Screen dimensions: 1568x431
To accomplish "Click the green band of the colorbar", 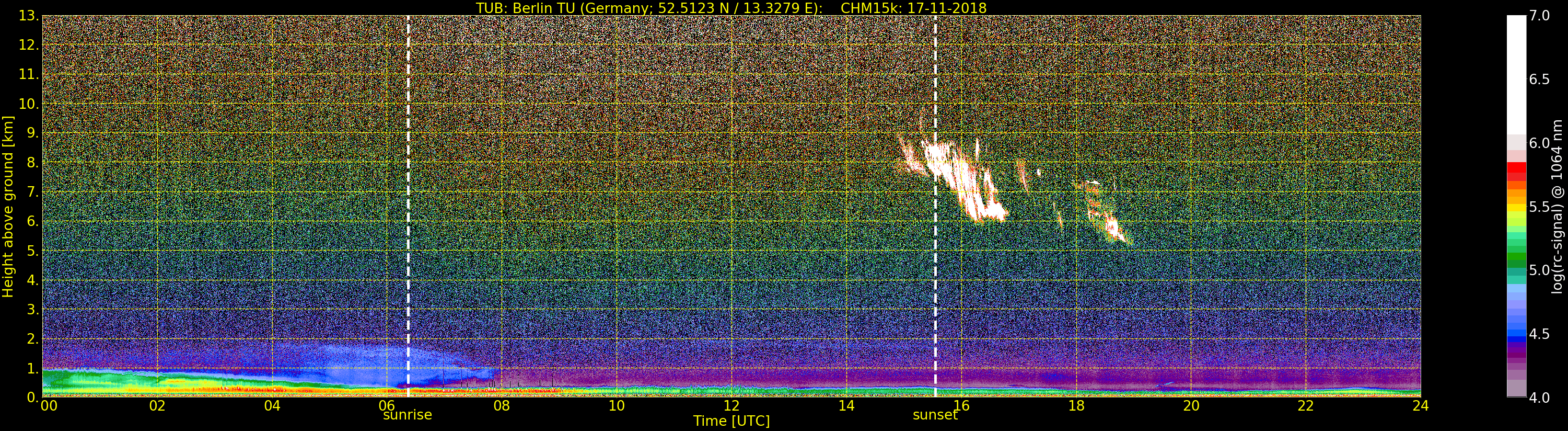I will 1516,257.
